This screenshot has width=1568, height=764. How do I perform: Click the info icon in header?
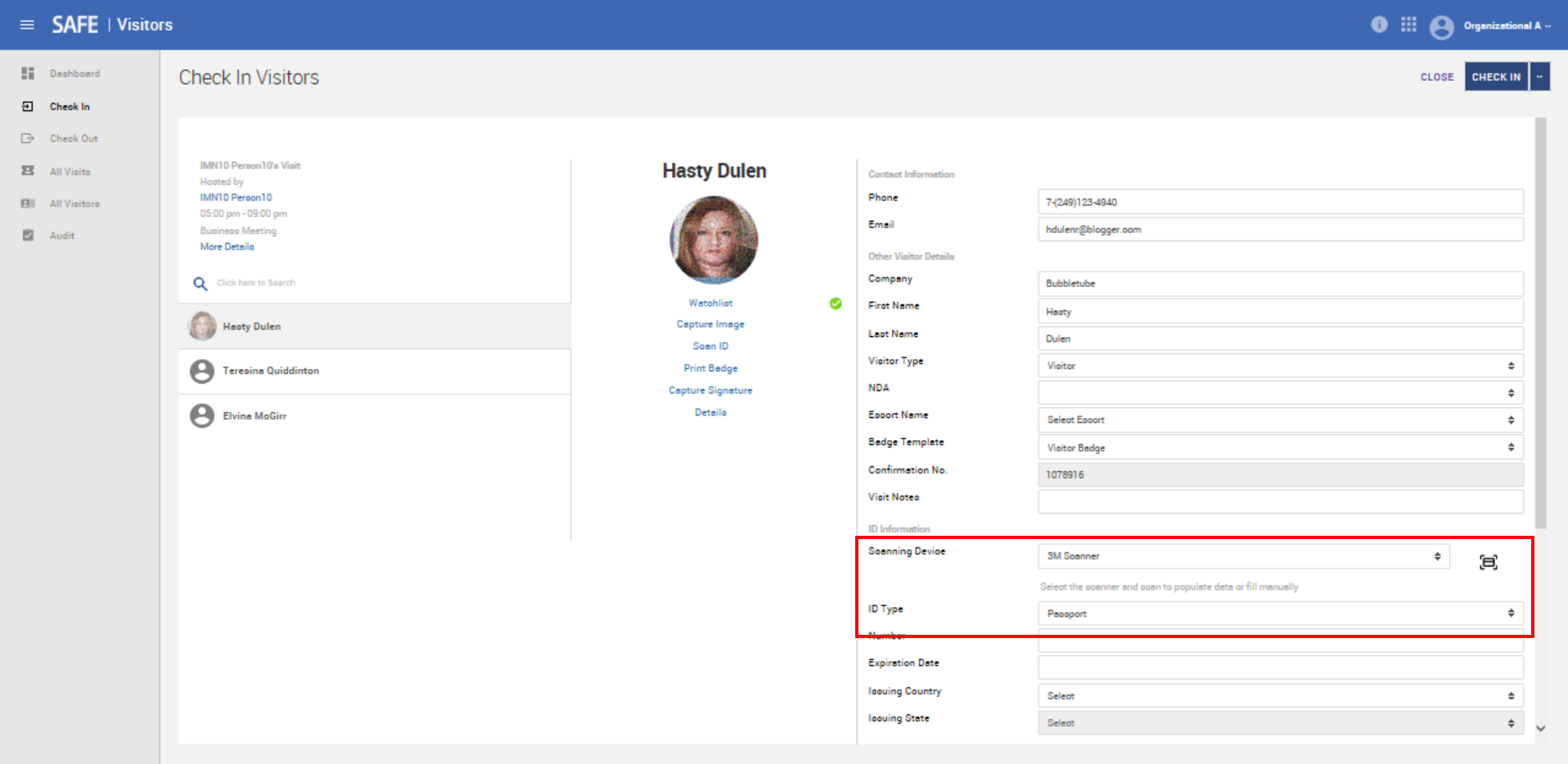[x=1379, y=25]
